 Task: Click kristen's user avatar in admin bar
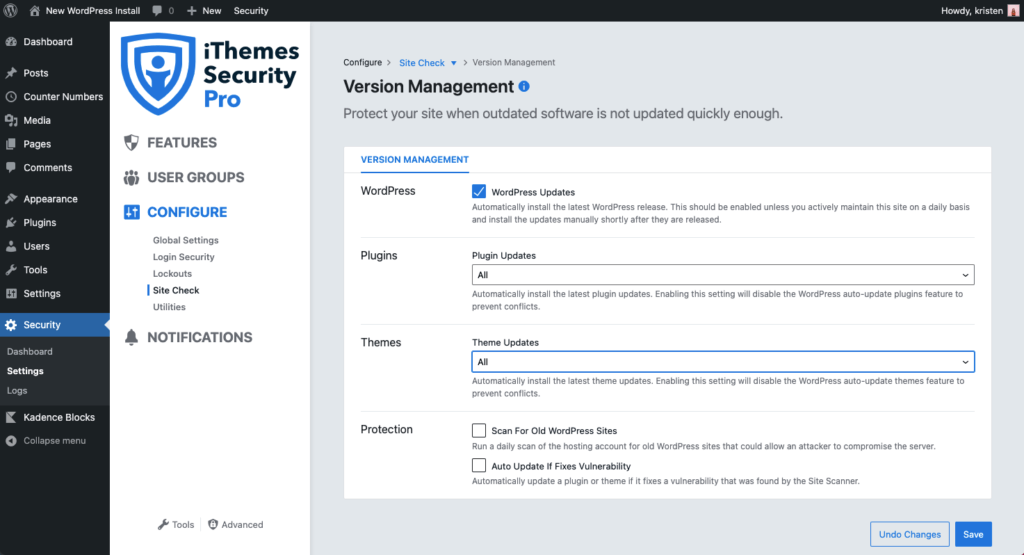pyautogui.click(x=1014, y=10)
